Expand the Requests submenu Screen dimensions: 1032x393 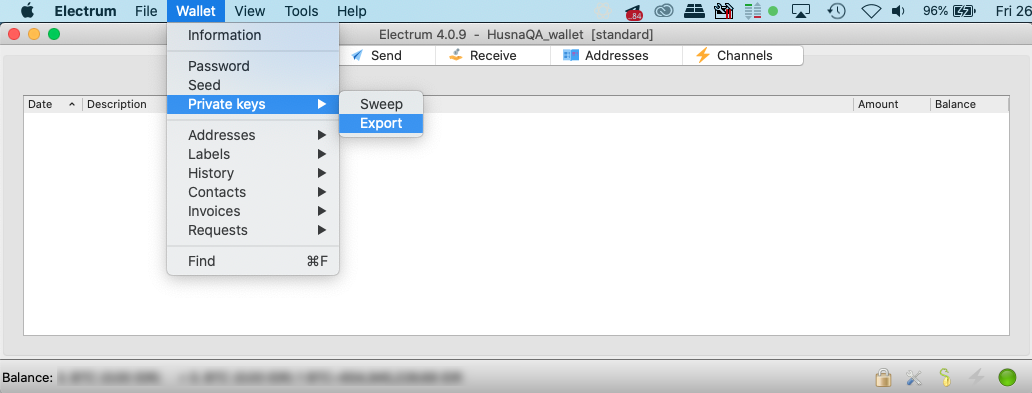click(253, 230)
